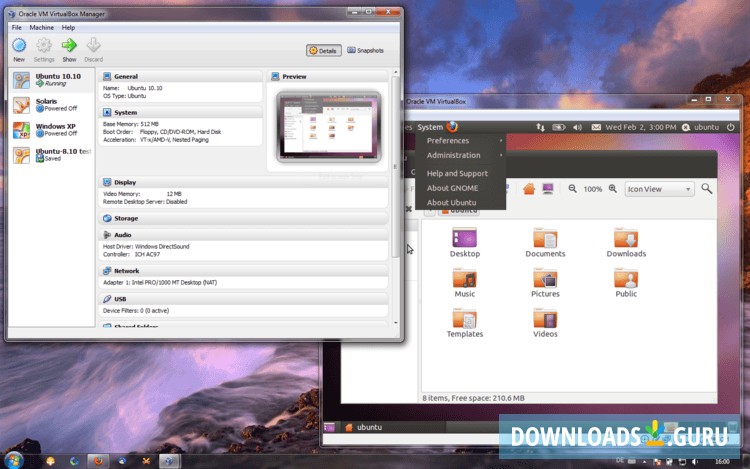Image resolution: width=750 pixels, height=469 pixels.
Task: Click the scroll-up arrow in details pane
Action: 396,72
